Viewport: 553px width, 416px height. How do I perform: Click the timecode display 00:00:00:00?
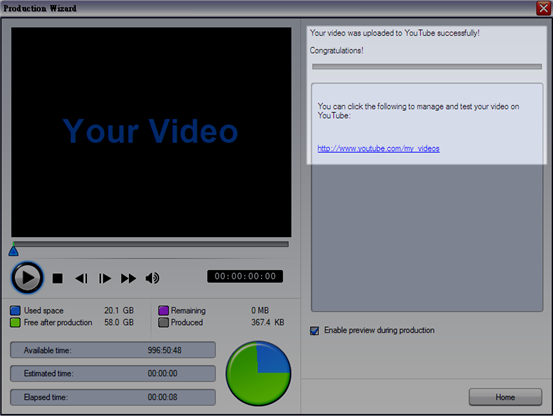click(x=245, y=276)
